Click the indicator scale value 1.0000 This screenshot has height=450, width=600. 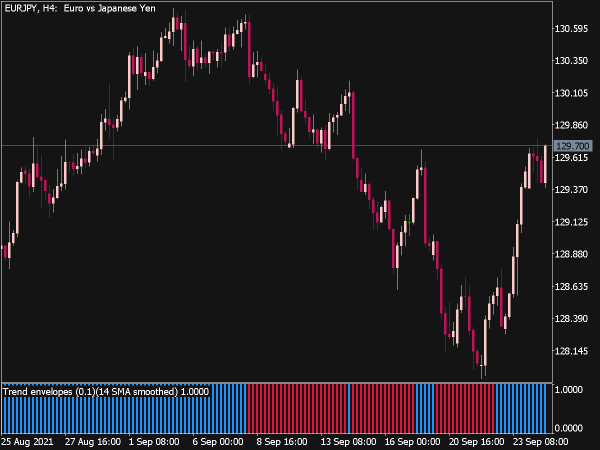[569, 390]
